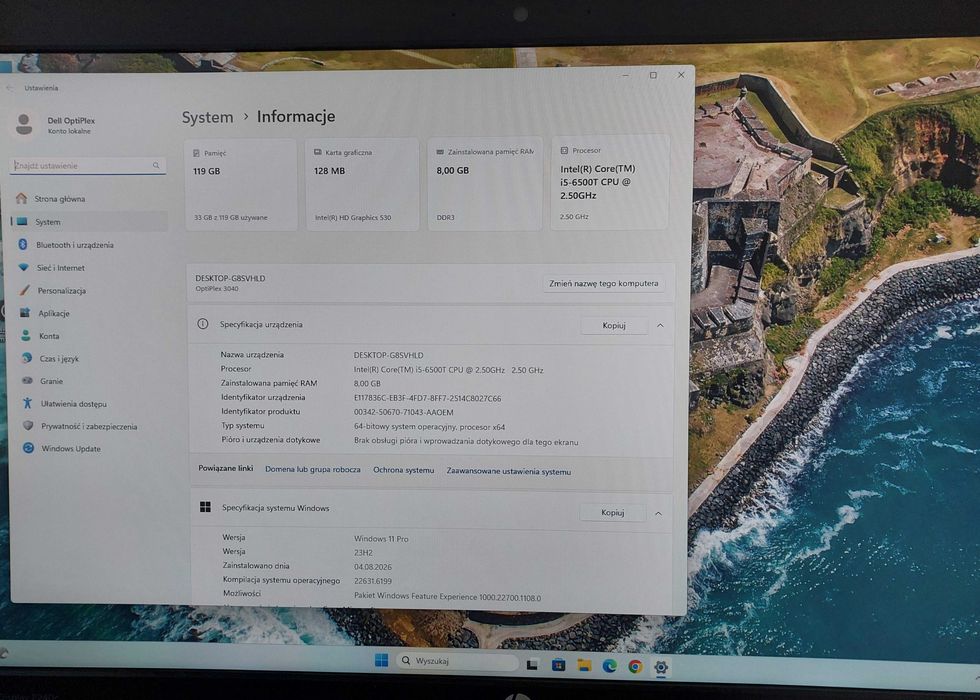Open Ochrona systemu link
The width and height of the screenshot is (980, 700).
click(404, 470)
